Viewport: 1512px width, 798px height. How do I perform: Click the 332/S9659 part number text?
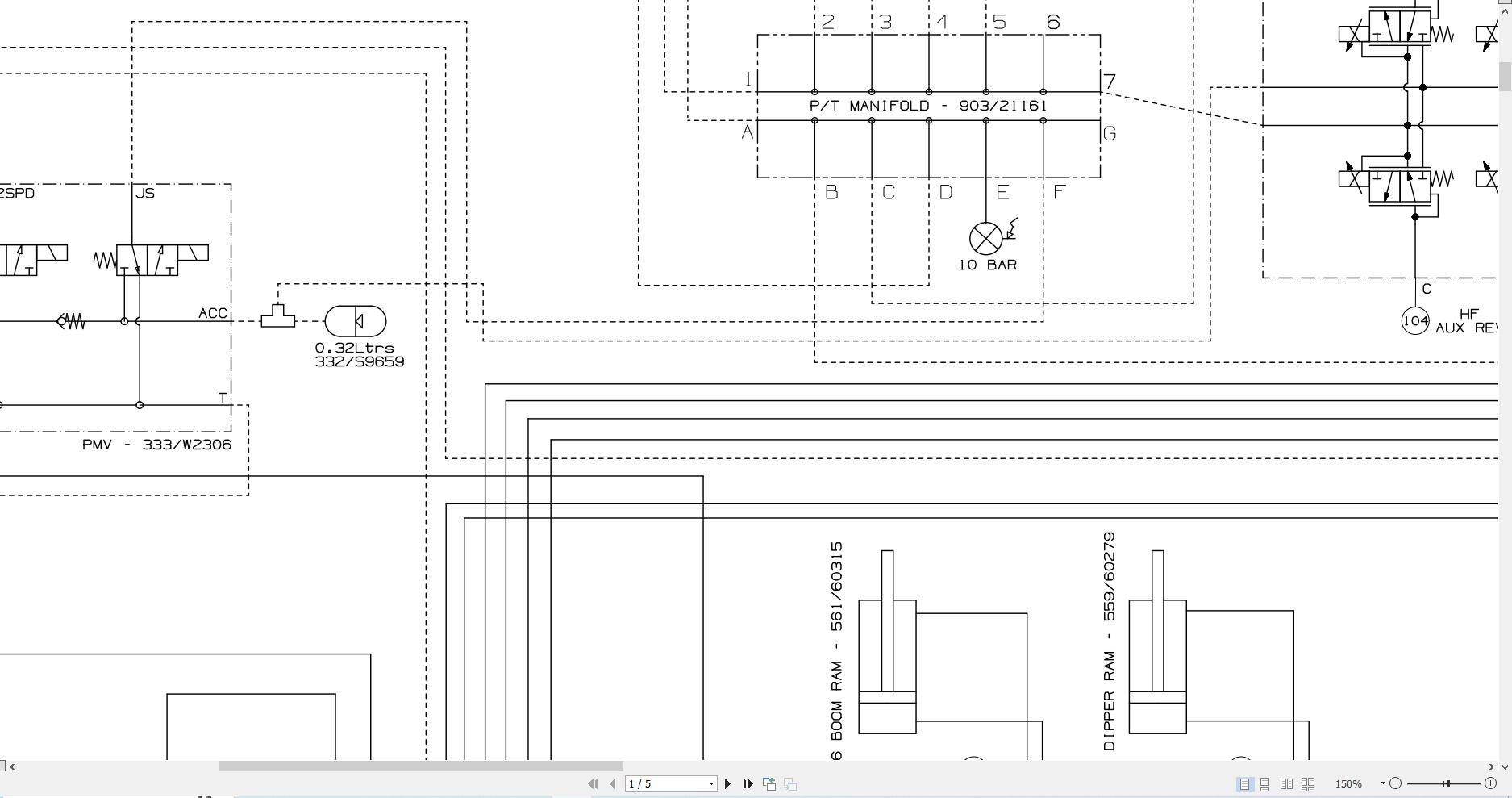pyautogui.click(x=360, y=361)
